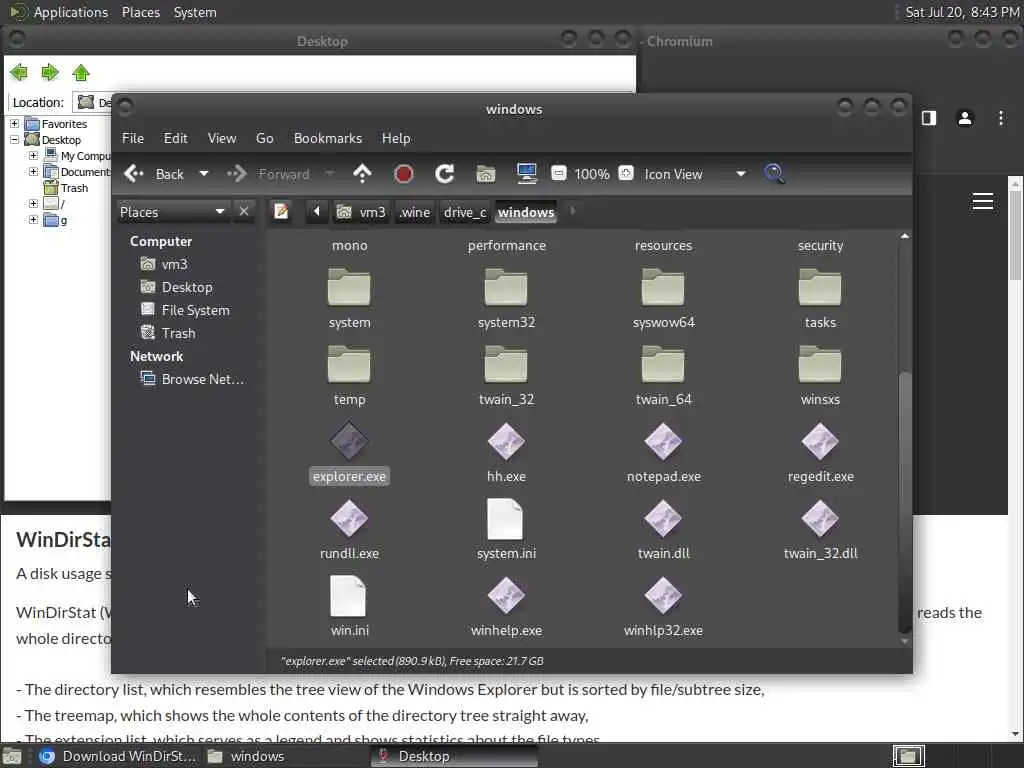Click the zoom out minus icon

(558, 173)
